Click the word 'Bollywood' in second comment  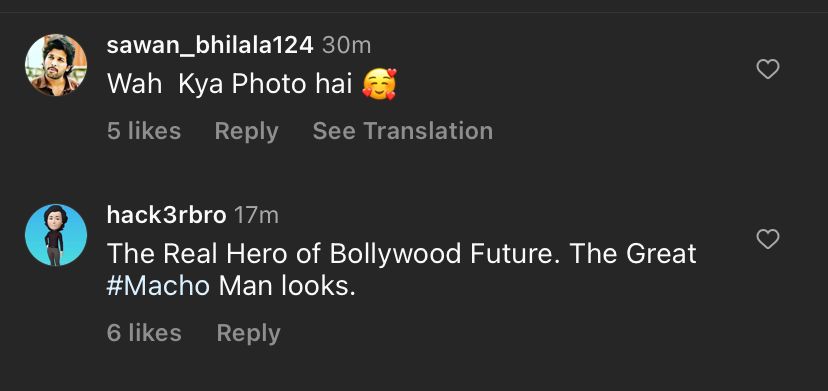pos(396,254)
